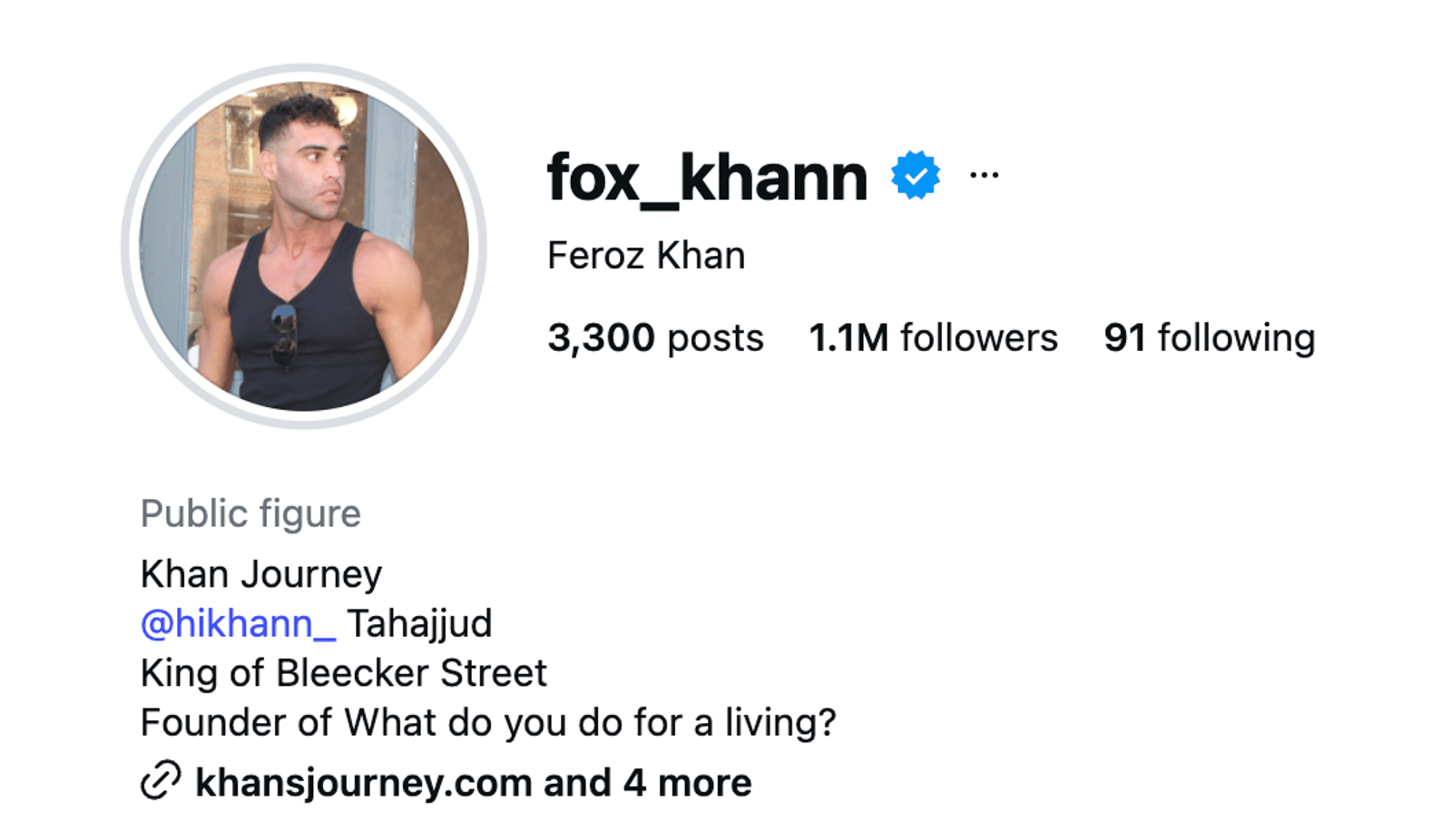
Task: Click sunglasses hanging on tank top in photo
Action: [284, 336]
